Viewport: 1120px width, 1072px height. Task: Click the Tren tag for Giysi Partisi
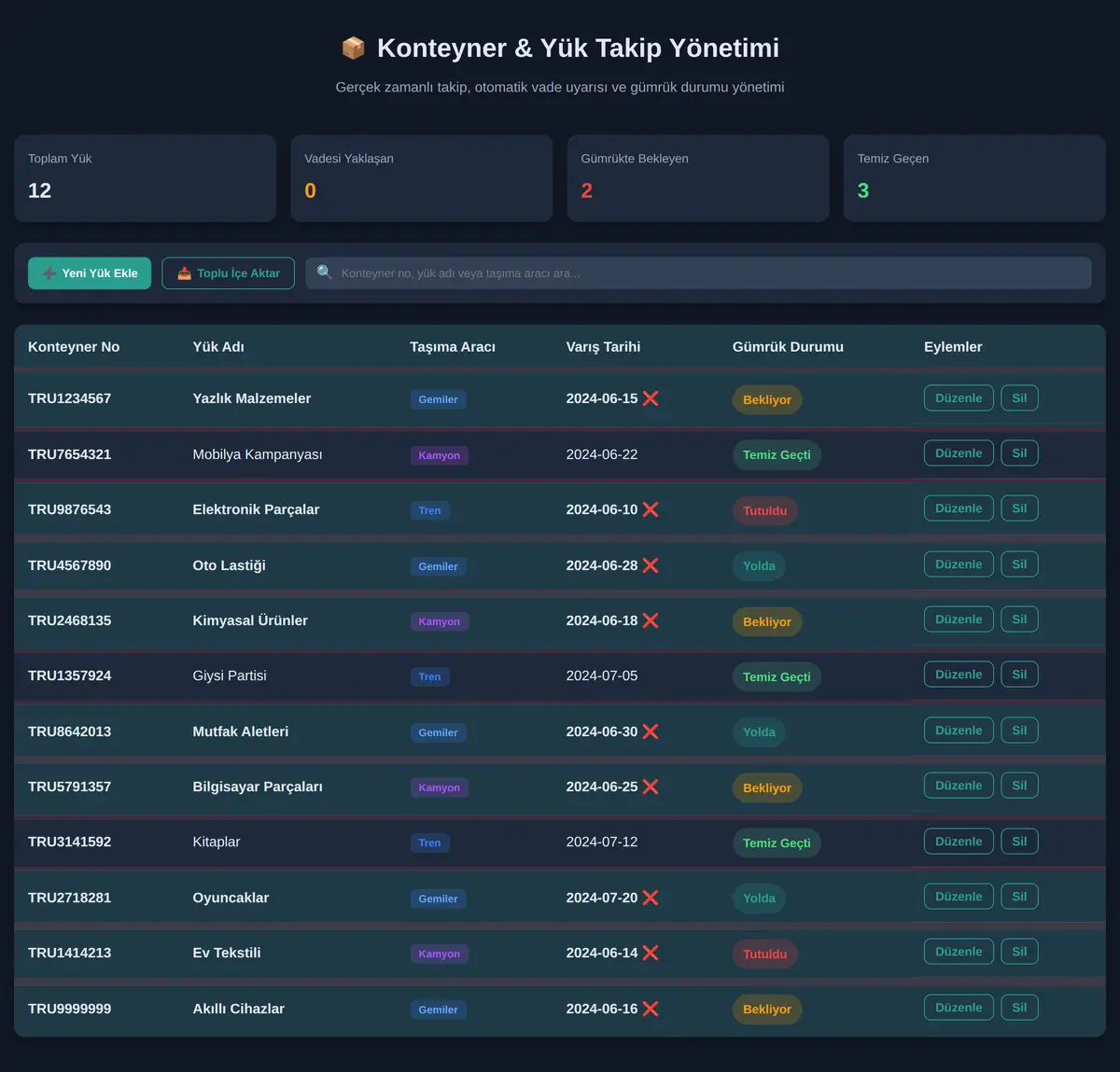(429, 676)
